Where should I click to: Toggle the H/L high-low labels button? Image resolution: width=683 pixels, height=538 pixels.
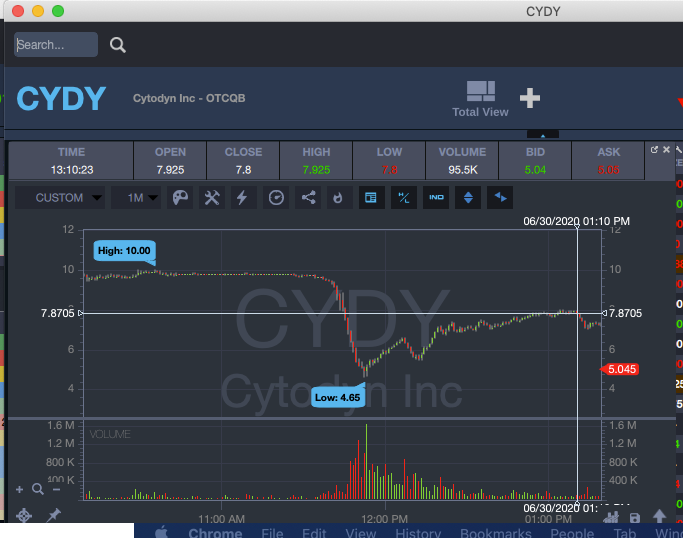click(x=404, y=198)
